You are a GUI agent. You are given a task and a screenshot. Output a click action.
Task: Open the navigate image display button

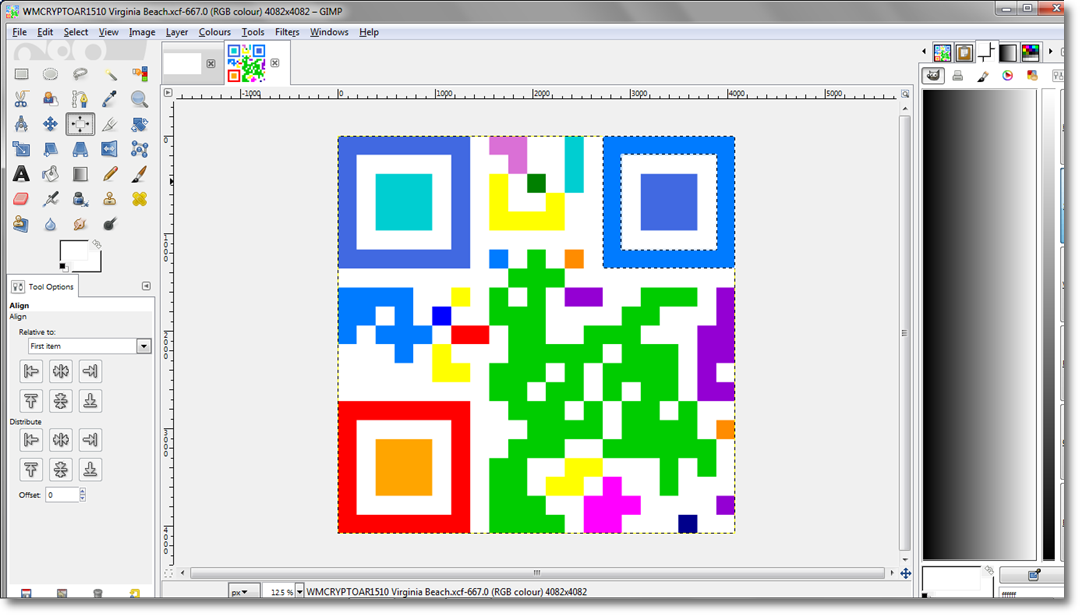[906, 573]
